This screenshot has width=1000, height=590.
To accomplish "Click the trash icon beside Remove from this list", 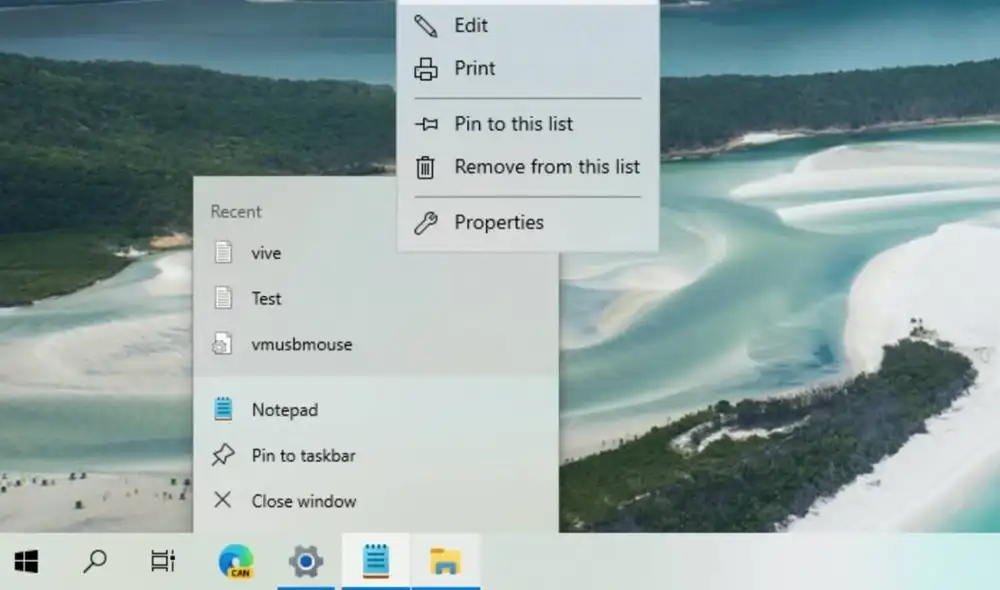I will (x=425, y=167).
